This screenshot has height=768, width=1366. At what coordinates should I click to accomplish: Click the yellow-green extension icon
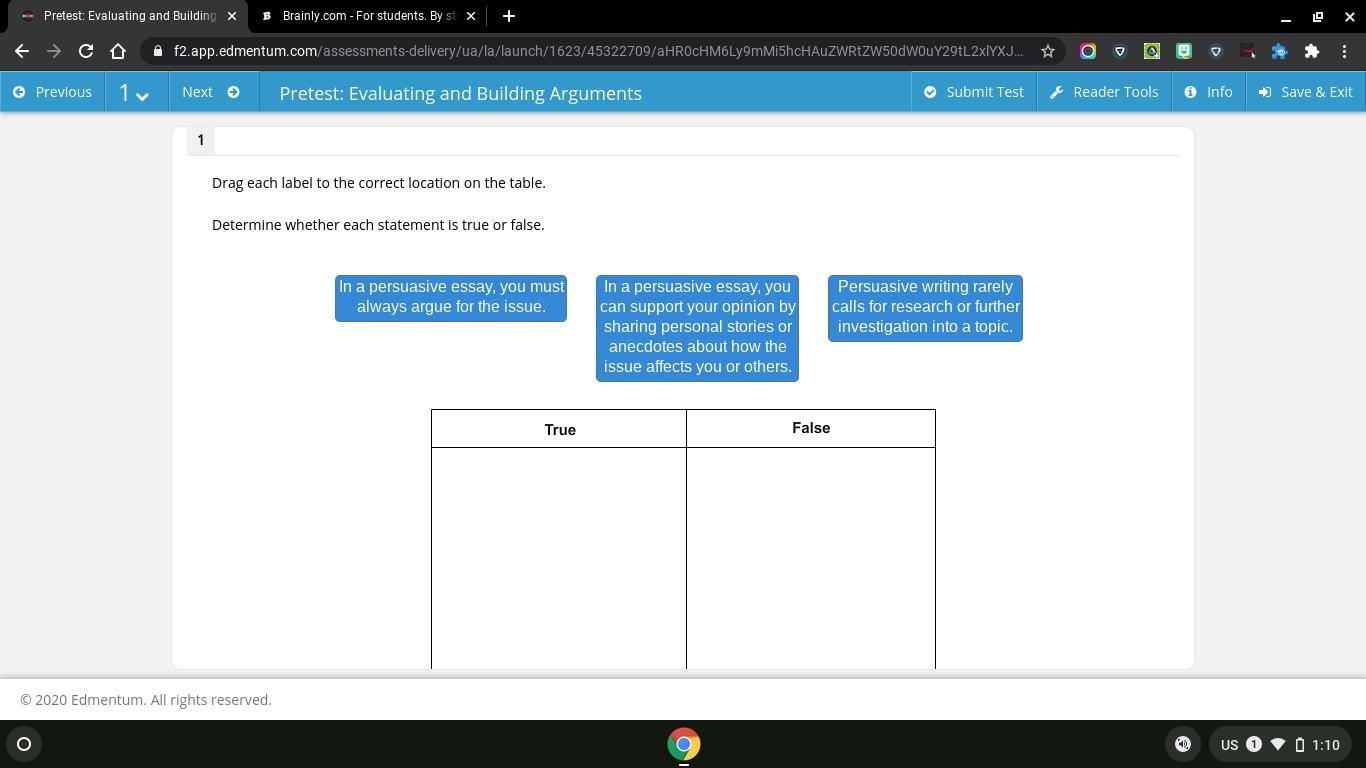pyautogui.click(x=1152, y=51)
